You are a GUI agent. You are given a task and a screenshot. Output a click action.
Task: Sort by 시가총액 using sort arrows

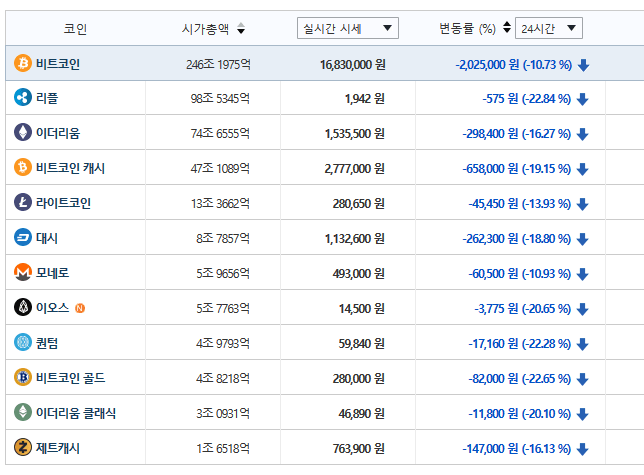pos(240,29)
